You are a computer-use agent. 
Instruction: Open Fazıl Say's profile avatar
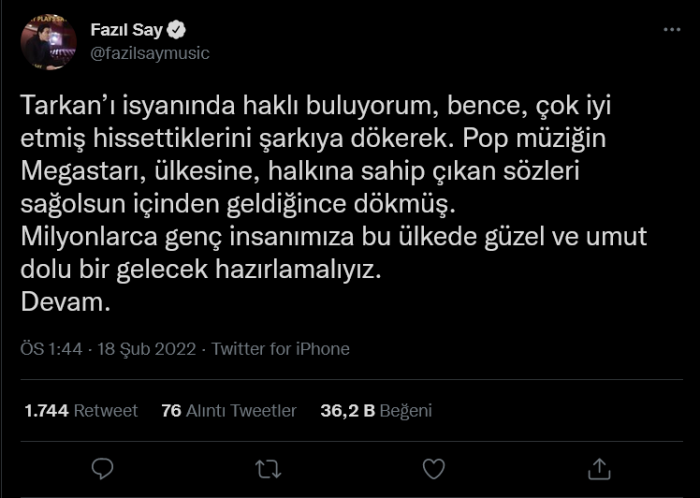[49, 42]
